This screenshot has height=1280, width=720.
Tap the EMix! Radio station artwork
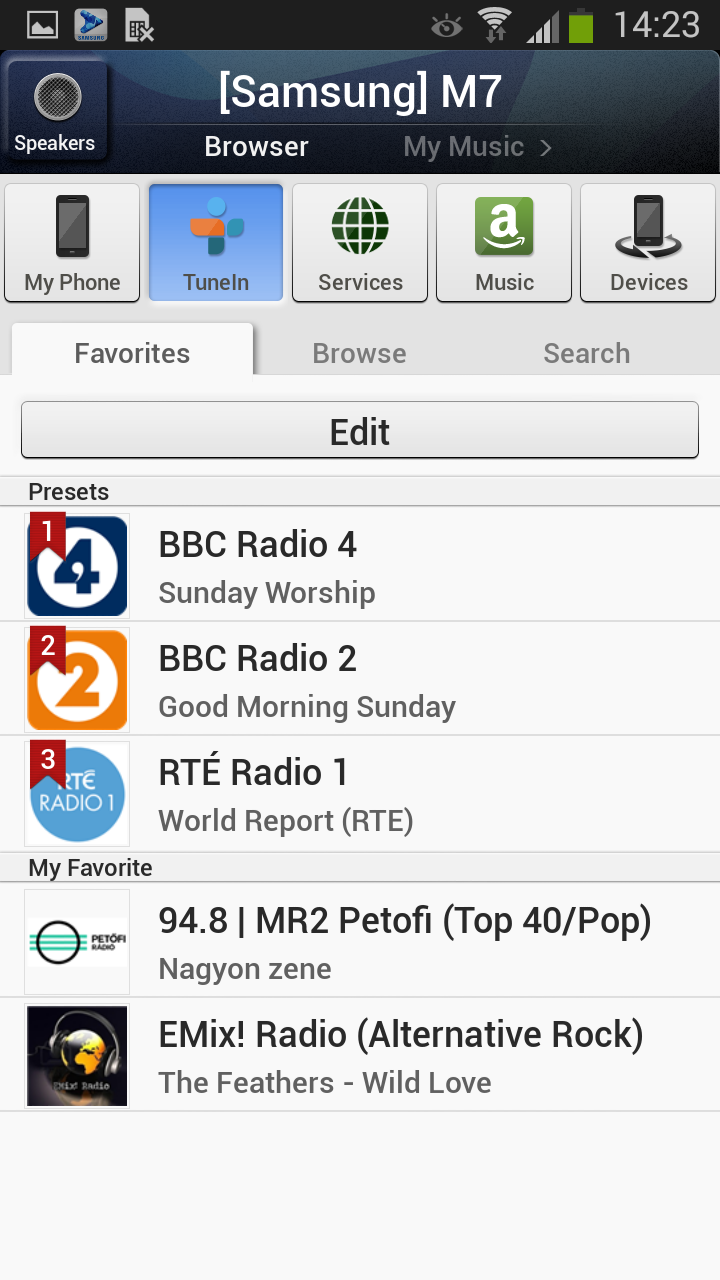77,1055
